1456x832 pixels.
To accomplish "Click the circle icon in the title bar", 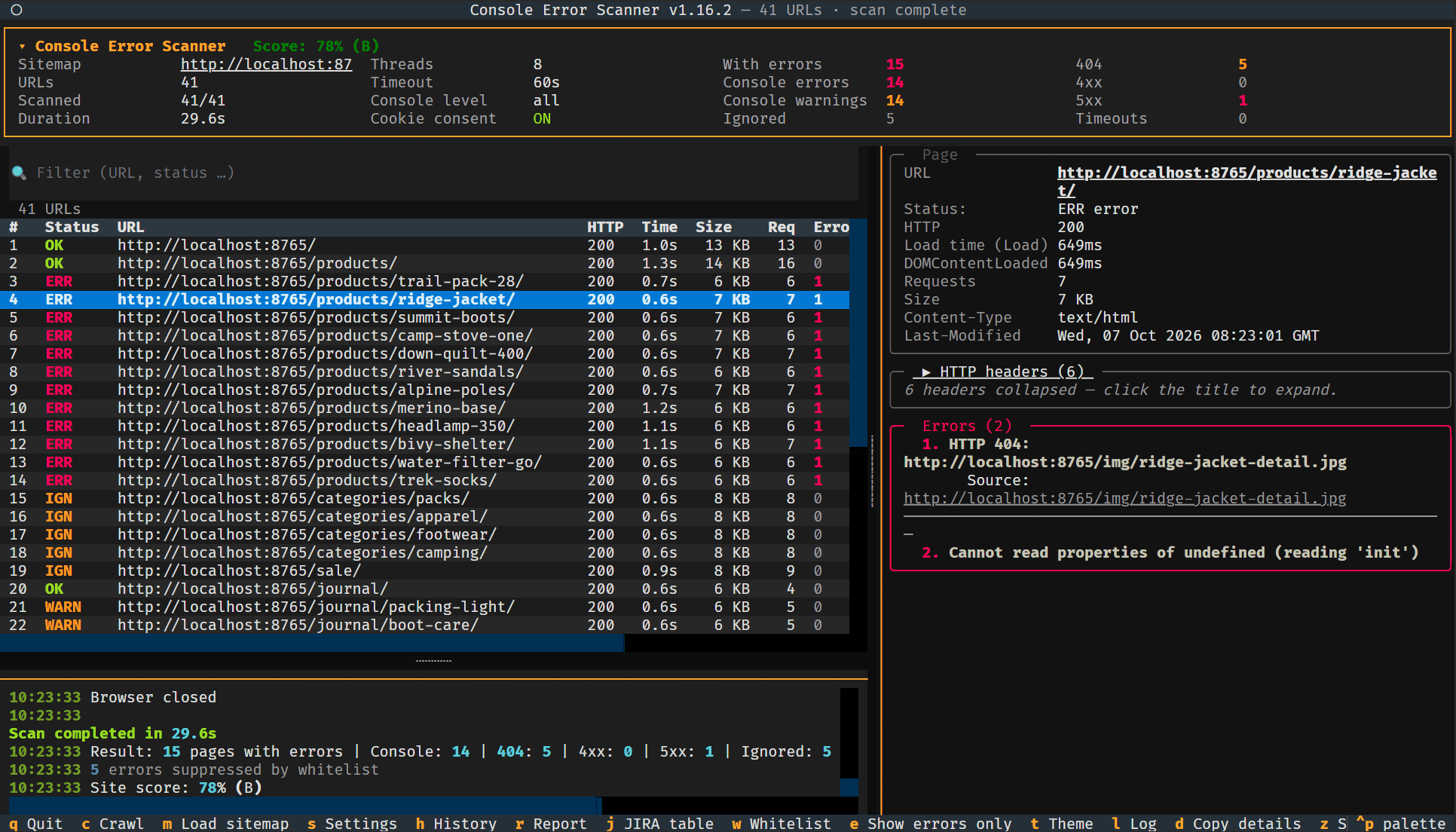I will [x=17, y=10].
